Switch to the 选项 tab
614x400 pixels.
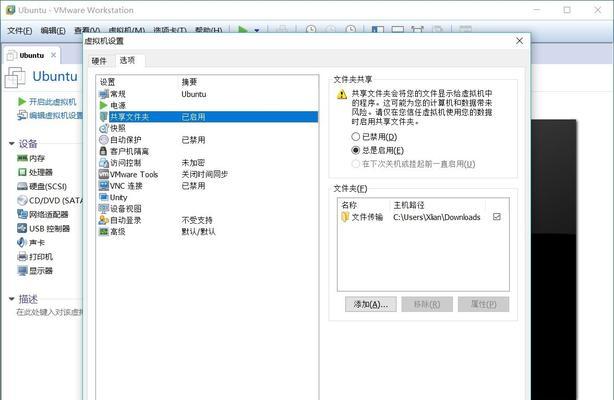pos(128,60)
